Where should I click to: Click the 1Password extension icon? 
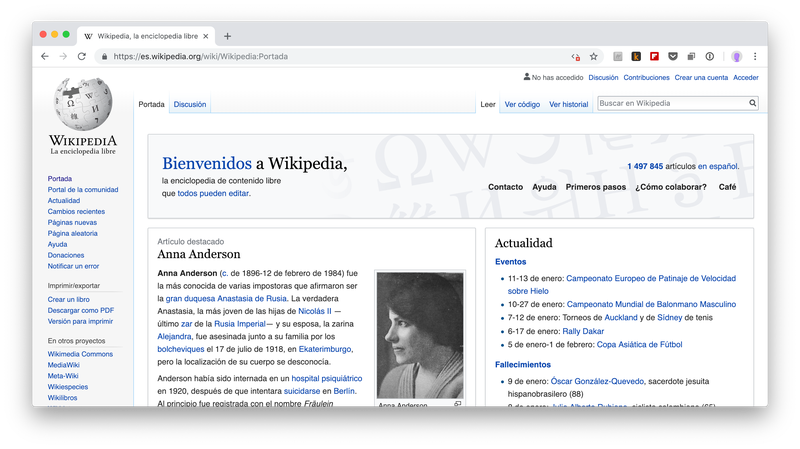(710, 57)
